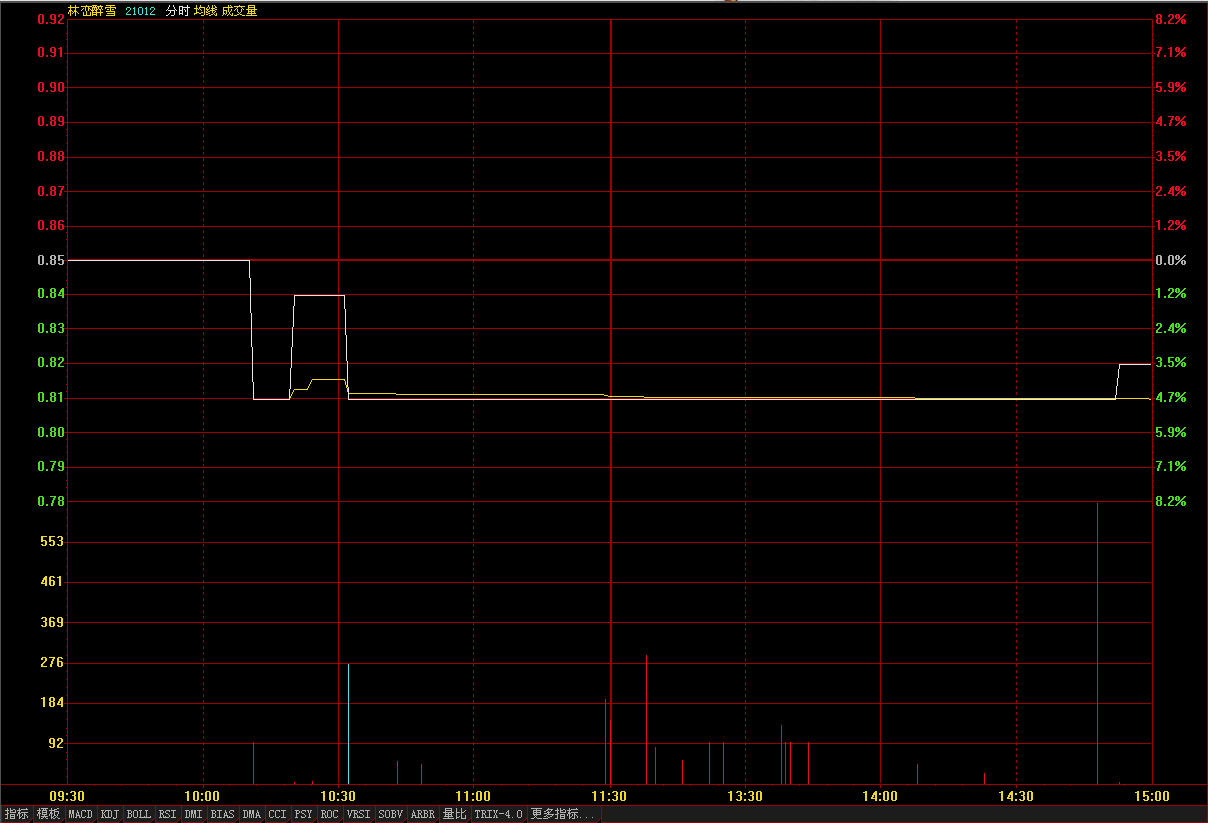Click the 0.85 price axis label
This screenshot has height=823, width=1208.
[x=50, y=260]
